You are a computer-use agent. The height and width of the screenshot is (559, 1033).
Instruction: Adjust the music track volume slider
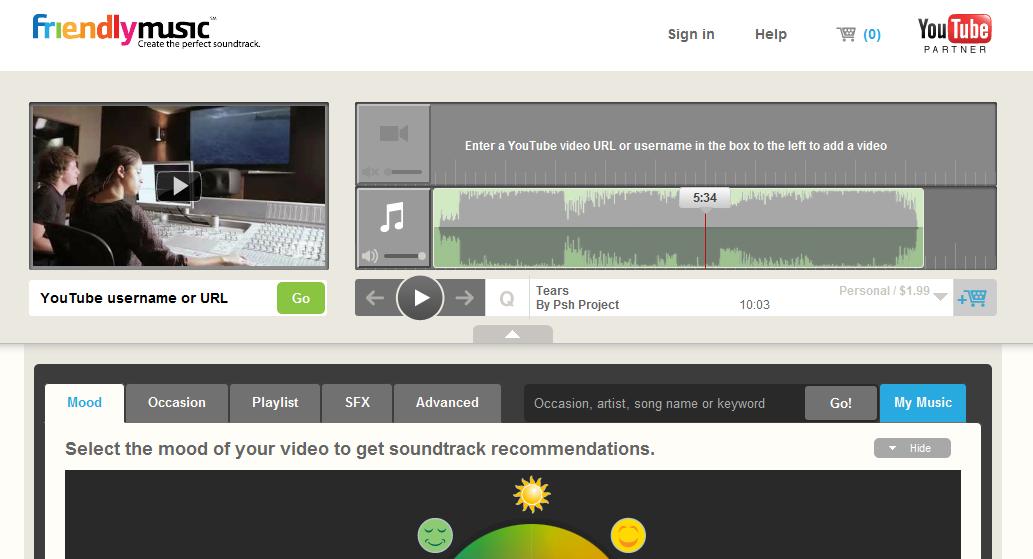pos(405,255)
